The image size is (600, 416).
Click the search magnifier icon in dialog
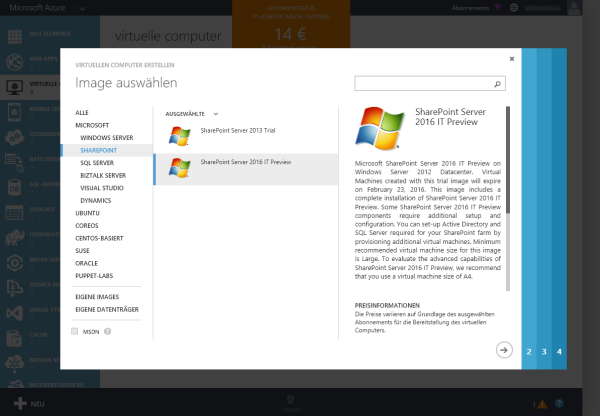[x=497, y=83]
